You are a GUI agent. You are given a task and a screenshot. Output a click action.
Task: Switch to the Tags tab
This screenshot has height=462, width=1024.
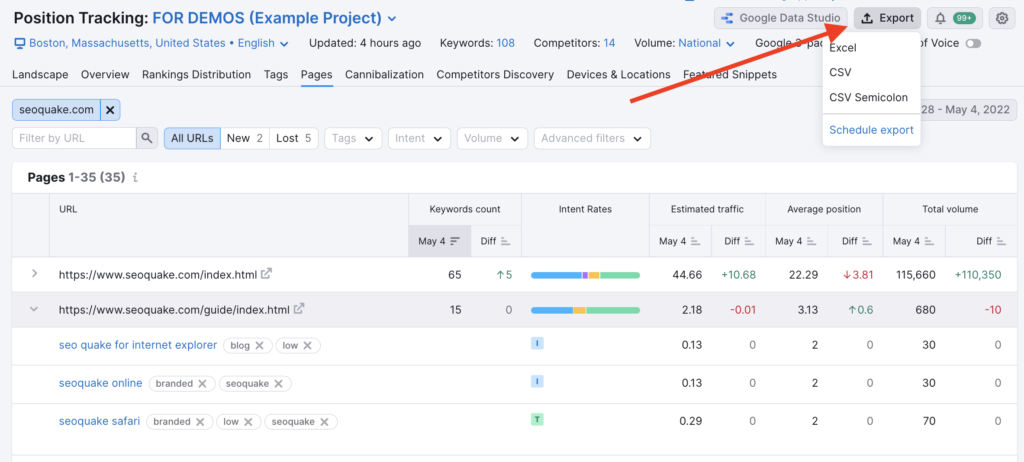point(276,74)
